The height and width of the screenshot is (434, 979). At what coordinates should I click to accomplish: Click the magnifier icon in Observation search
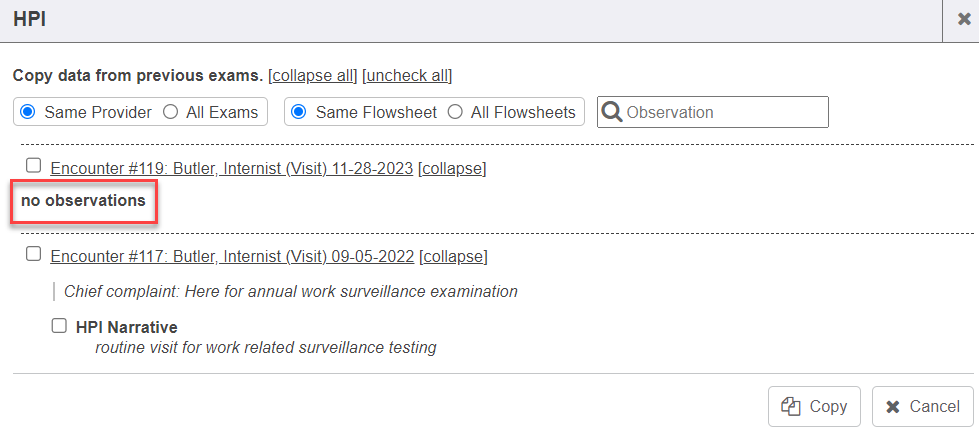[611, 112]
